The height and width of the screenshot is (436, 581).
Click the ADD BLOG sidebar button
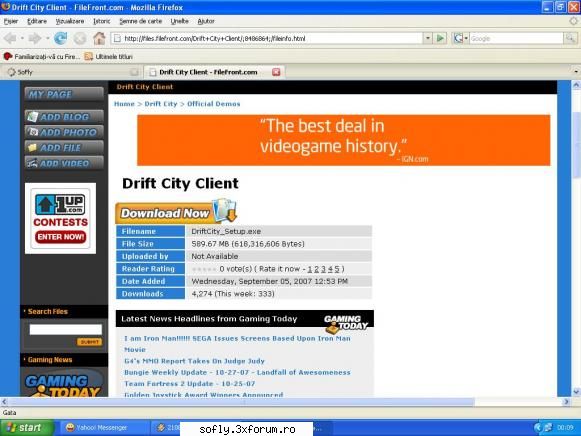coord(64,117)
